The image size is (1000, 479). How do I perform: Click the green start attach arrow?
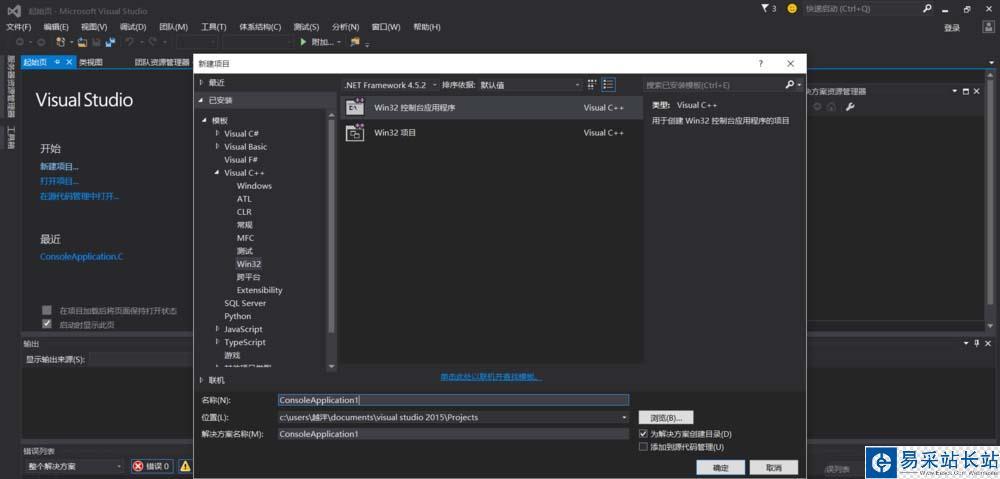[x=304, y=42]
